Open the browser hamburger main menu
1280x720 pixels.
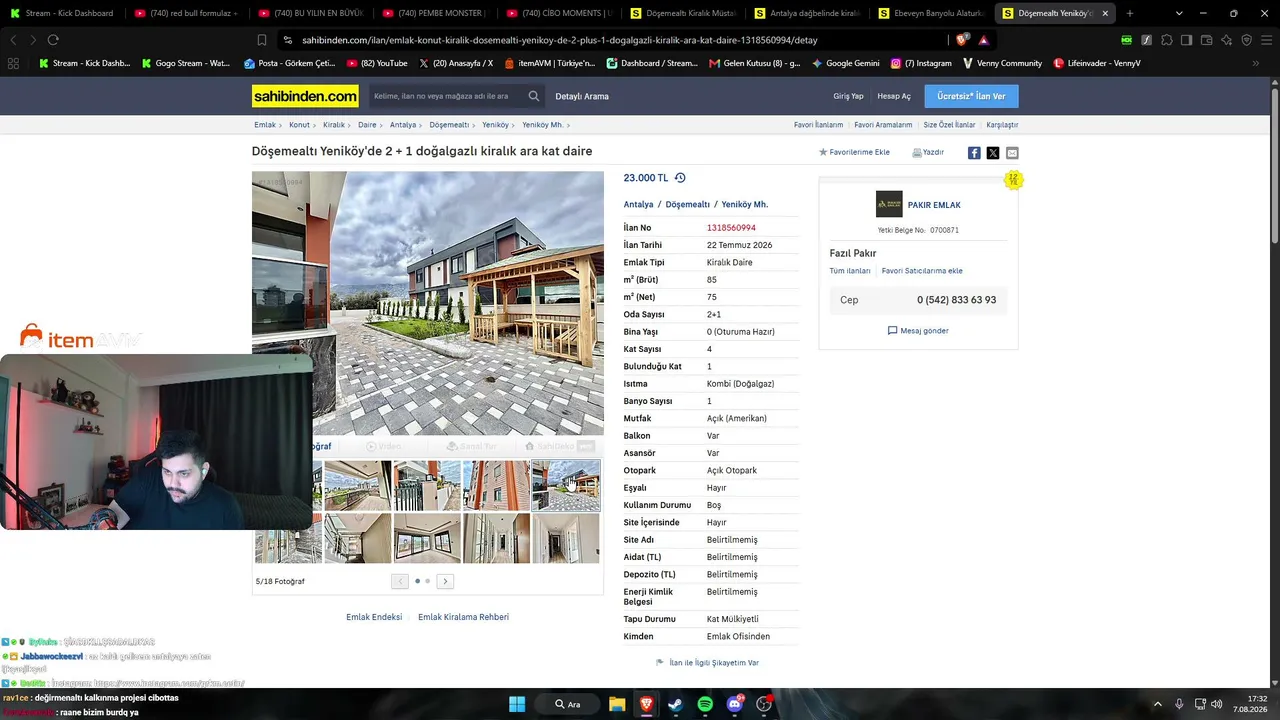tap(1266, 40)
